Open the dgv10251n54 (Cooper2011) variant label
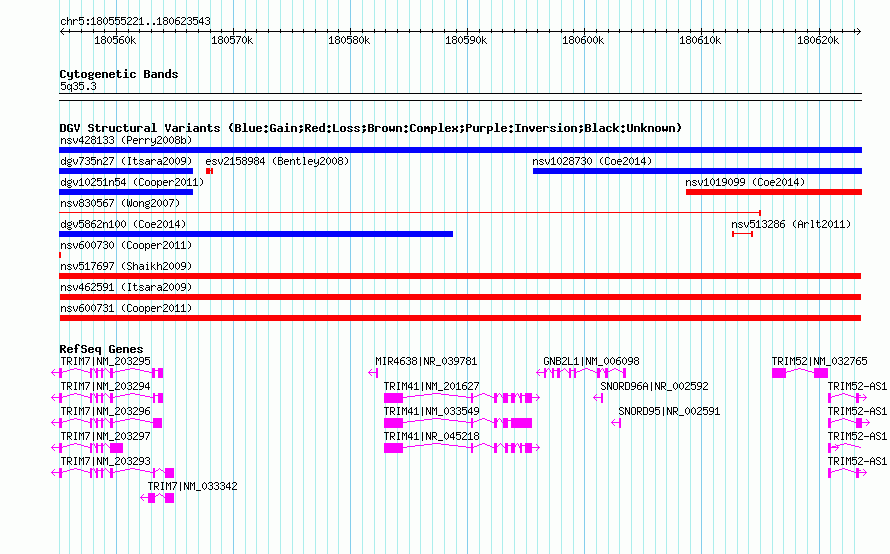 [x=132, y=182]
